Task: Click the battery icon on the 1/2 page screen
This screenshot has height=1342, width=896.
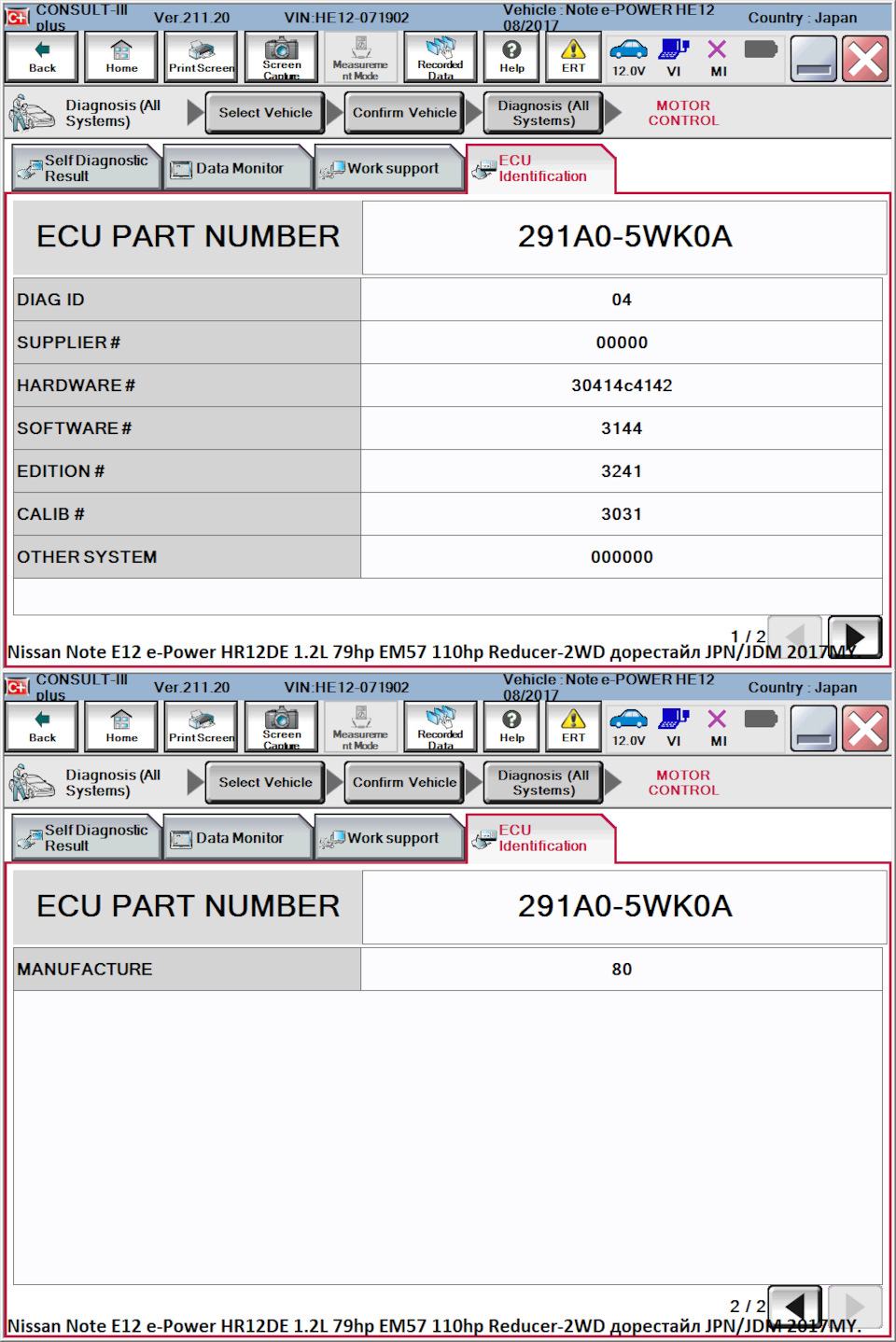Action: [x=761, y=49]
